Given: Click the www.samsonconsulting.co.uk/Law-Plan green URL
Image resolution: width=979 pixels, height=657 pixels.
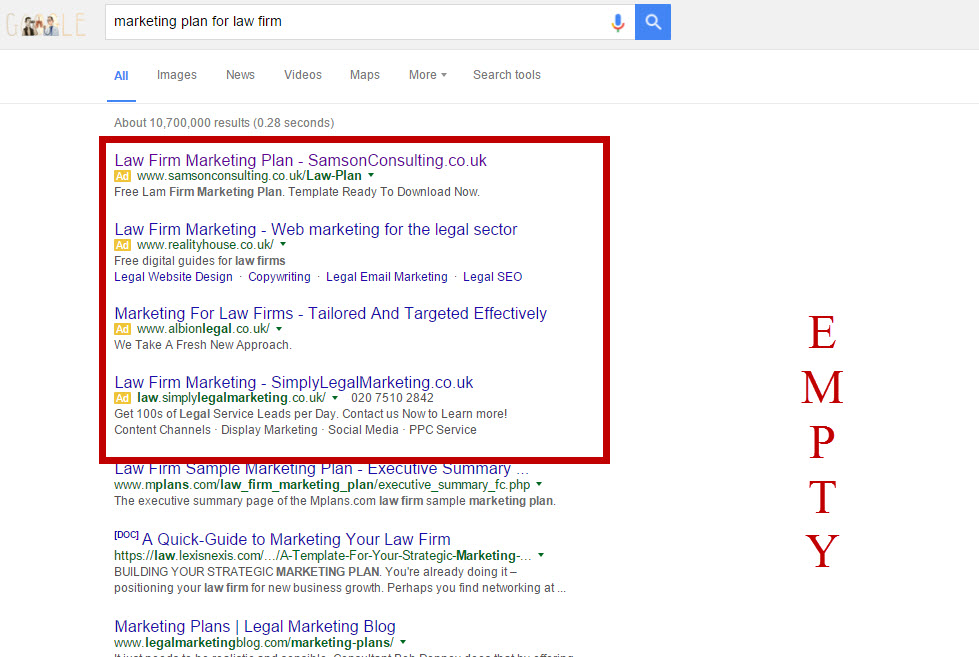Looking at the screenshot, I should tap(249, 175).
